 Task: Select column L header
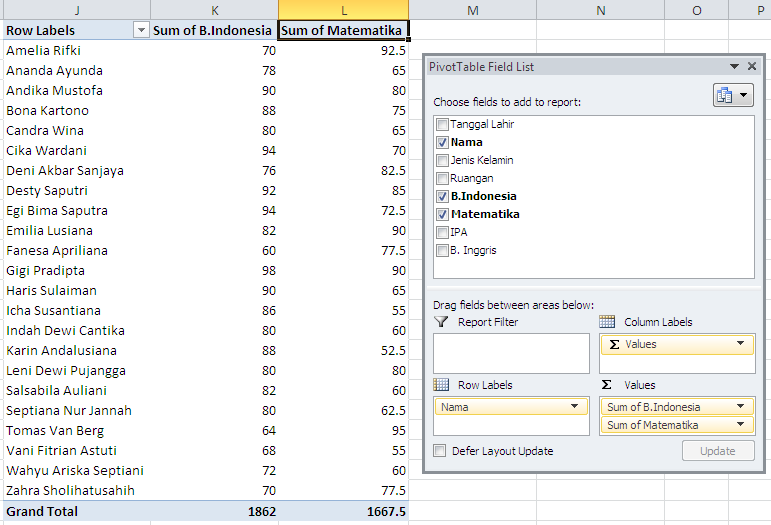[343, 10]
